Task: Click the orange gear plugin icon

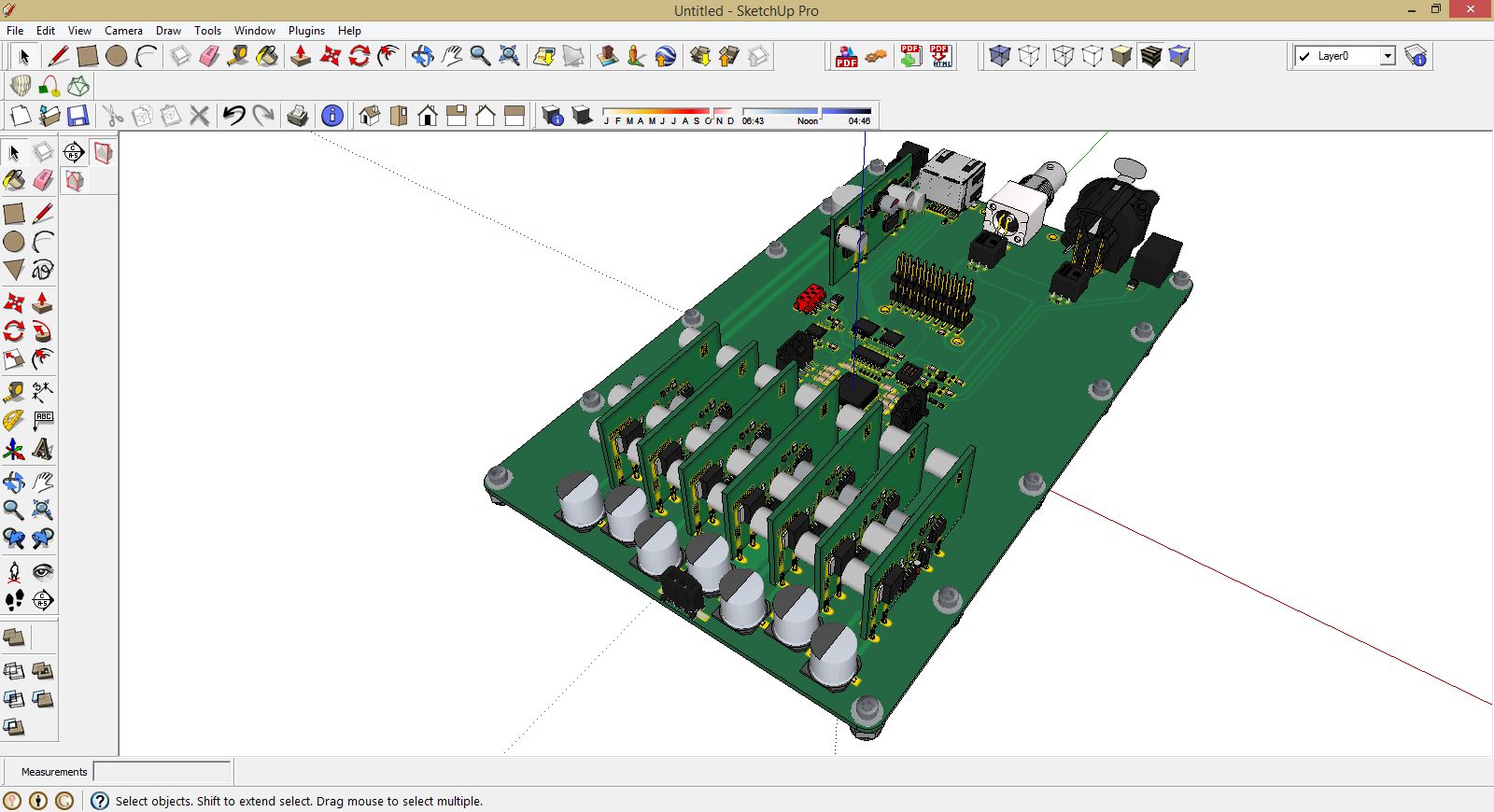Action: [x=876, y=56]
